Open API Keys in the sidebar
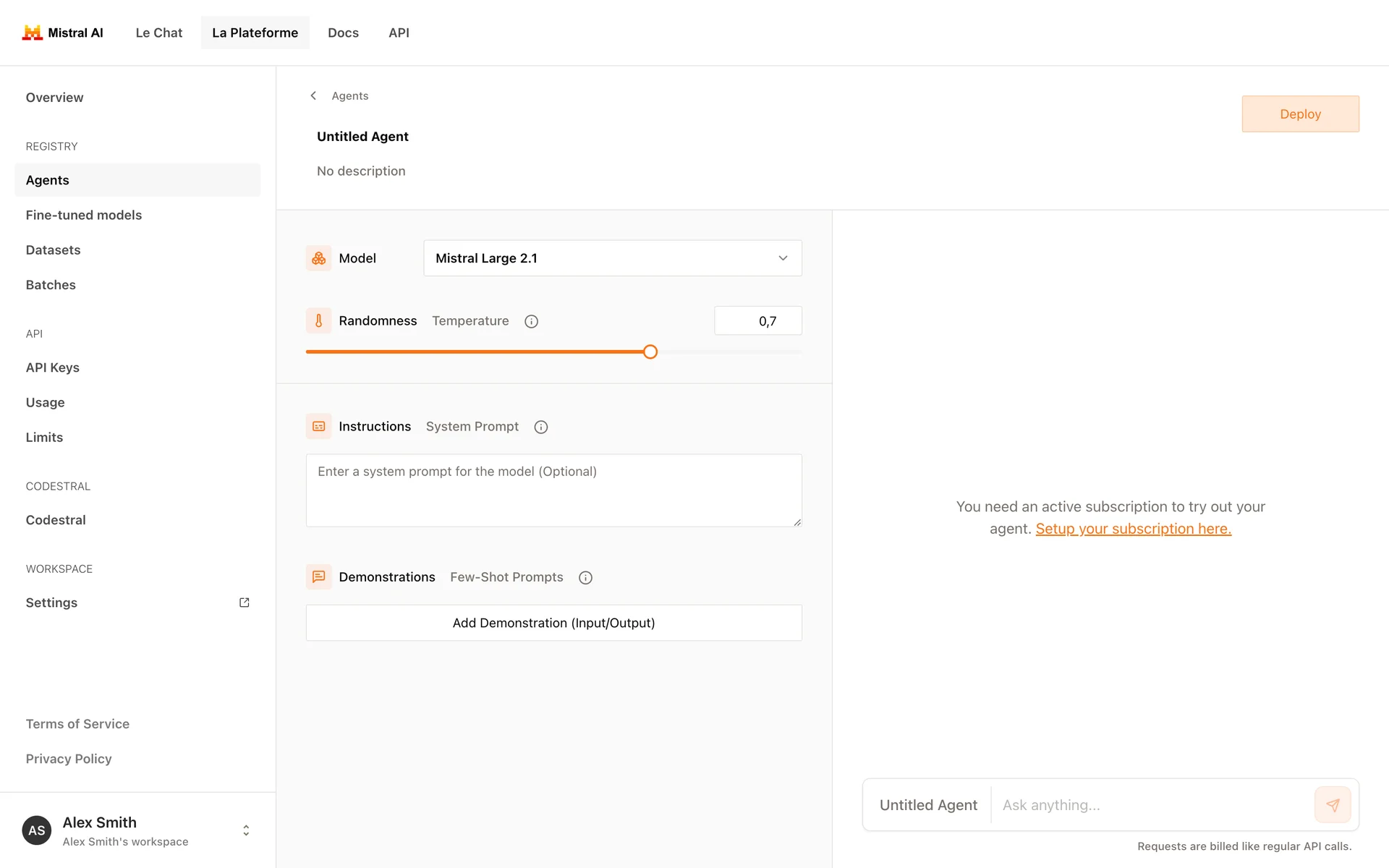Screen dimensions: 1389x868 (x=53, y=367)
